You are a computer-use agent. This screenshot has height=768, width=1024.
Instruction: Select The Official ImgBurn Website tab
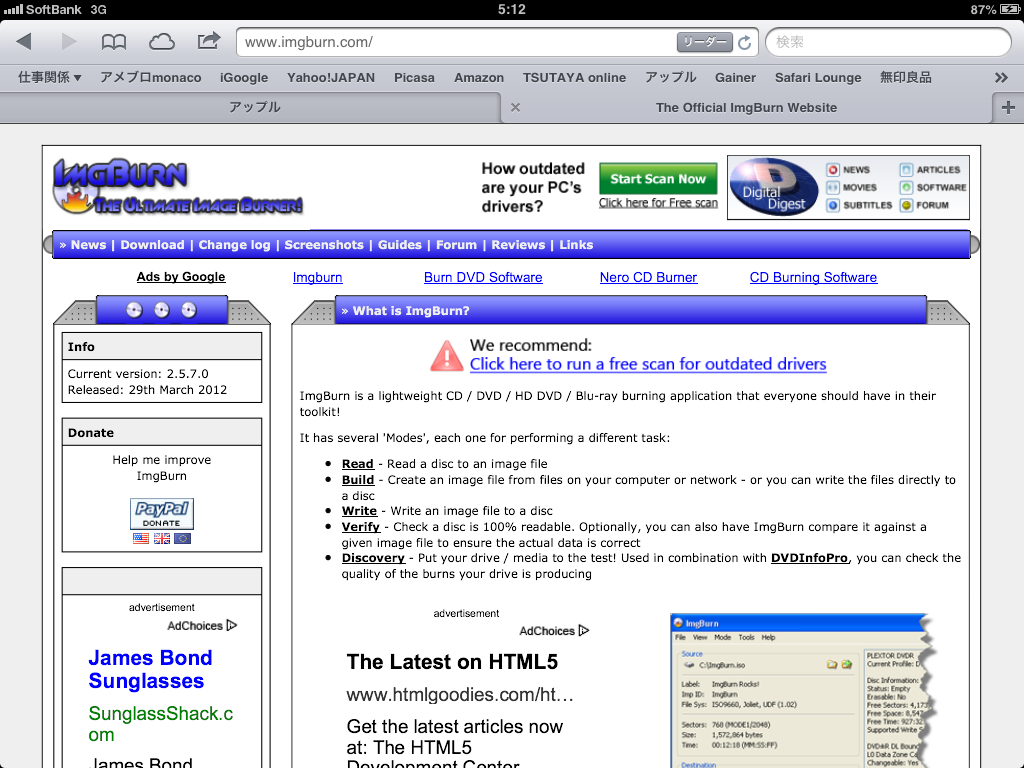(746, 108)
